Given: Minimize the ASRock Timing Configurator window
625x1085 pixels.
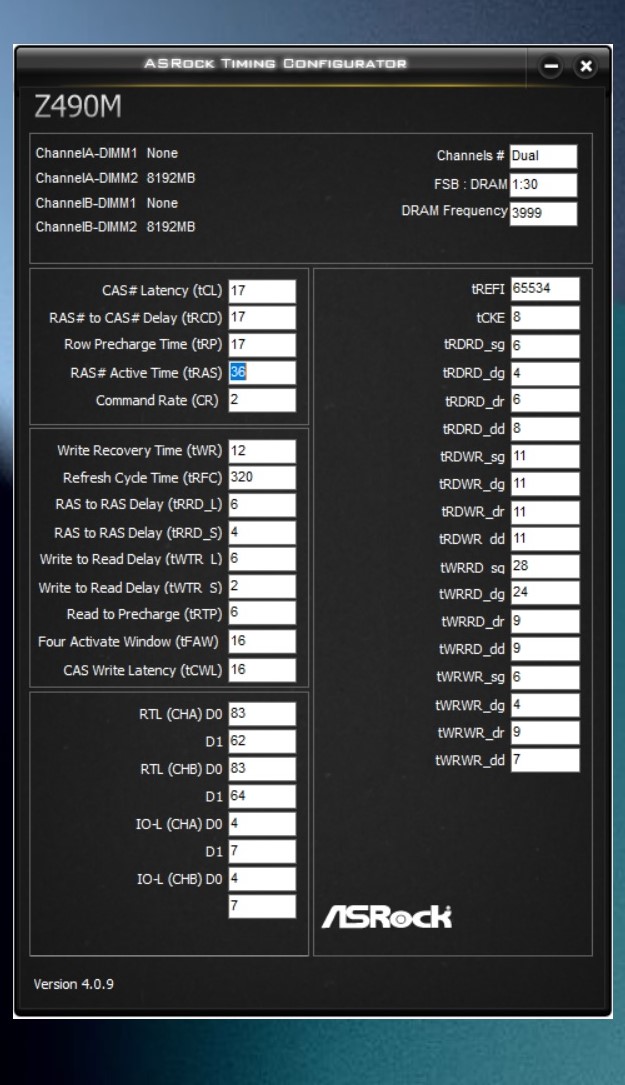Looking at the screenshot, I should pos(551,66).
